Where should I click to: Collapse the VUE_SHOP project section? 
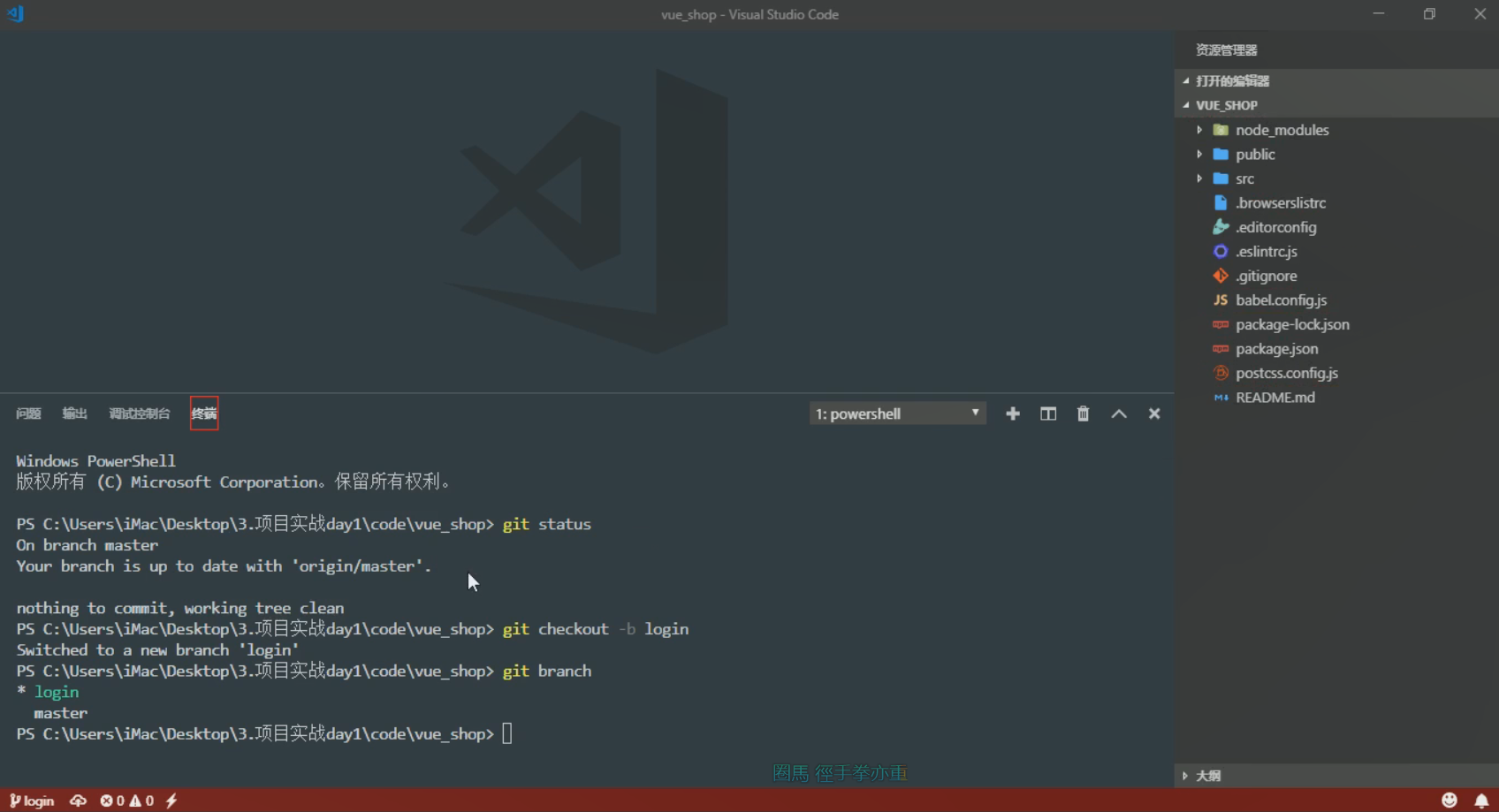click(1335, 105)
